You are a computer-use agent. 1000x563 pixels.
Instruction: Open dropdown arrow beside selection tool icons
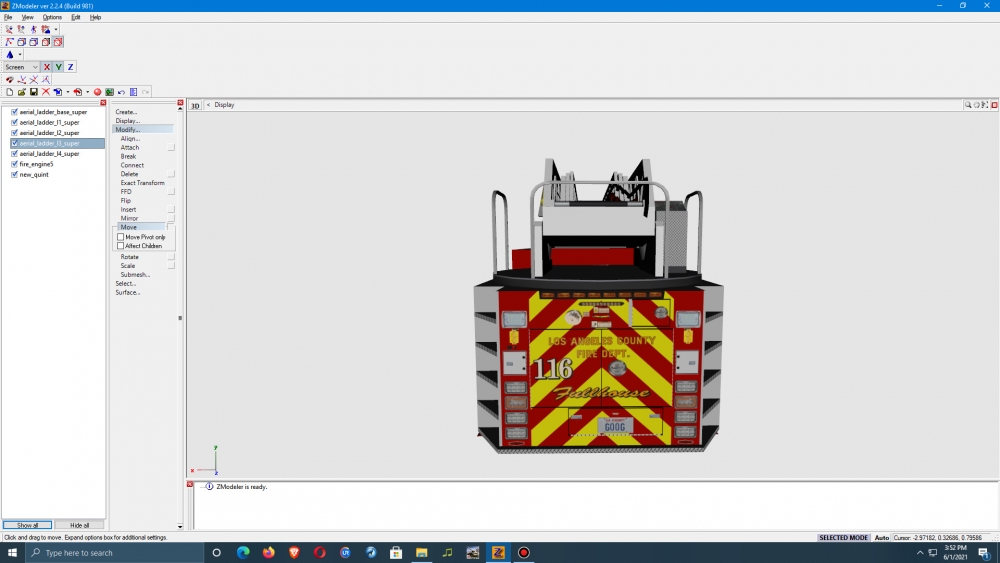coord(55,29)
